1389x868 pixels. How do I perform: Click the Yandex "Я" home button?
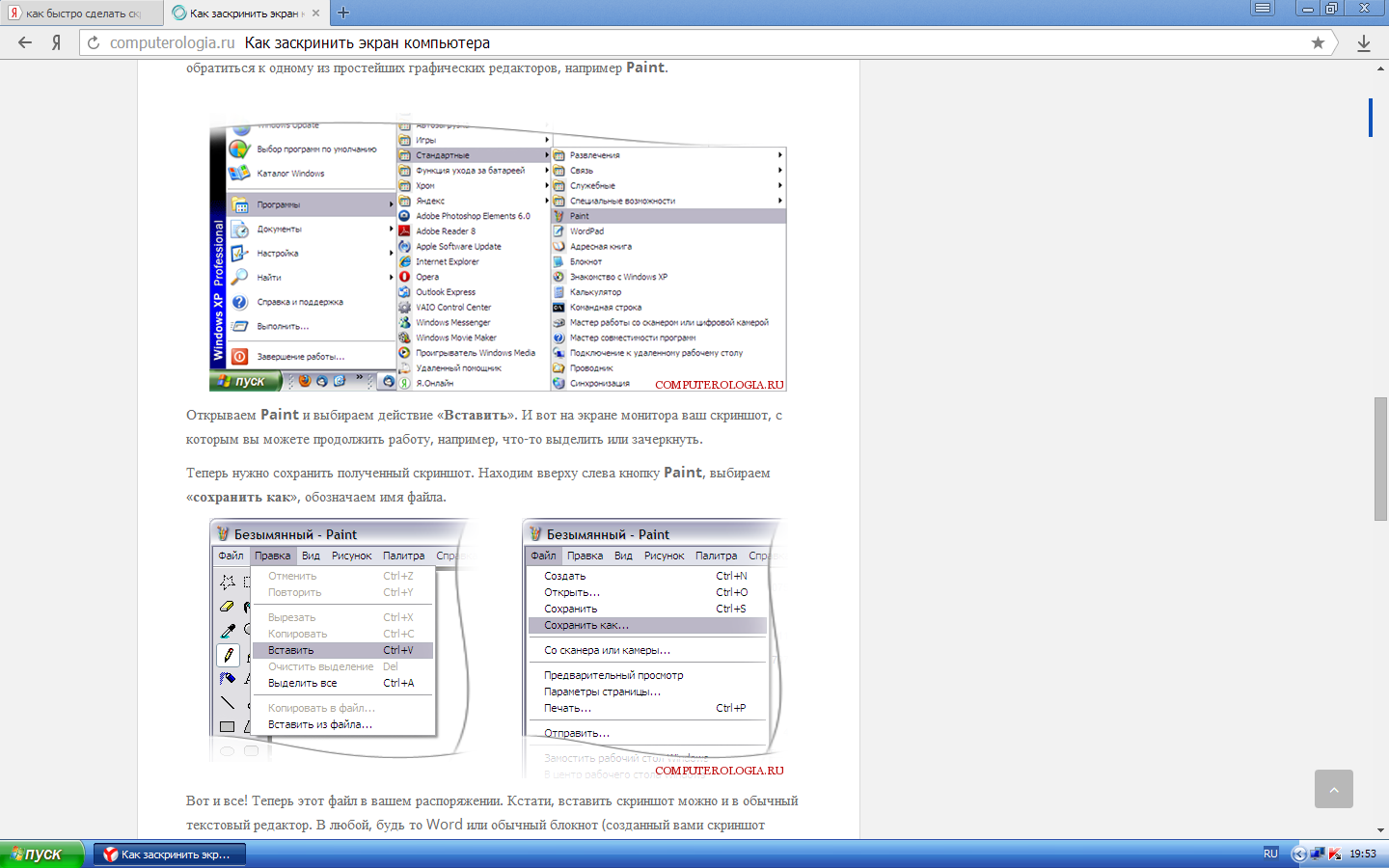[57, 42]
